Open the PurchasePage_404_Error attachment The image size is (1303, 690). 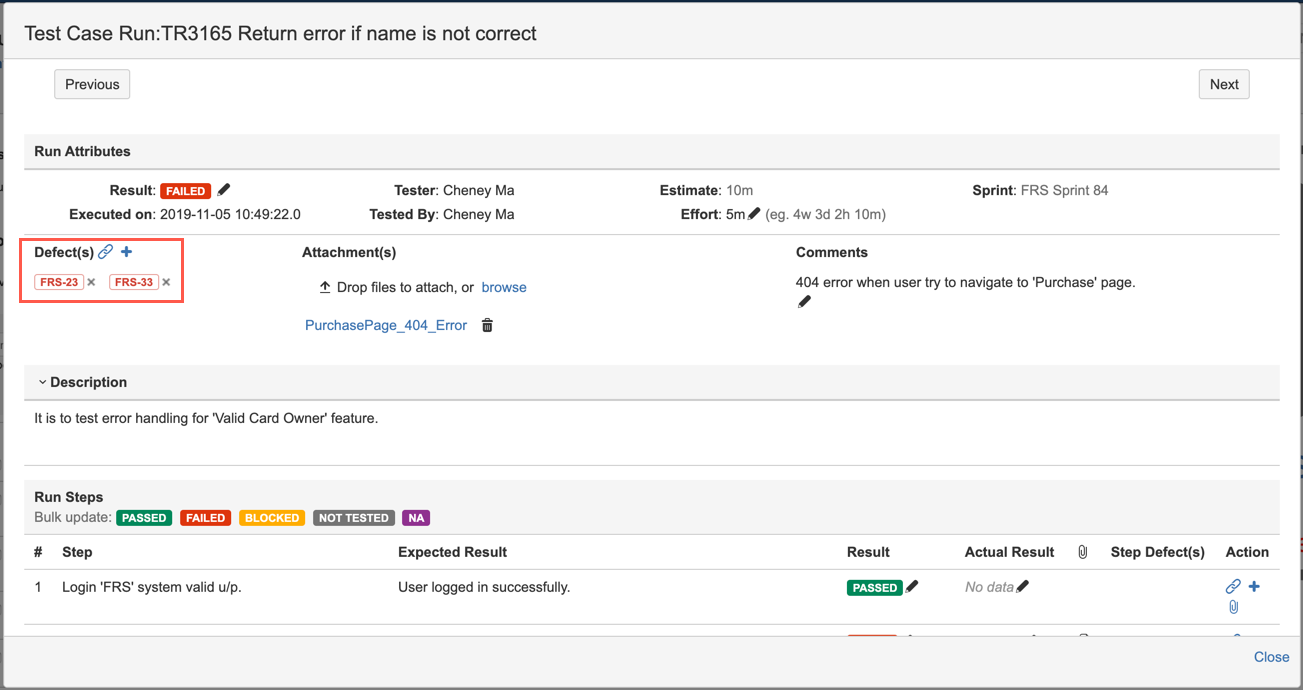coord(386,325)
